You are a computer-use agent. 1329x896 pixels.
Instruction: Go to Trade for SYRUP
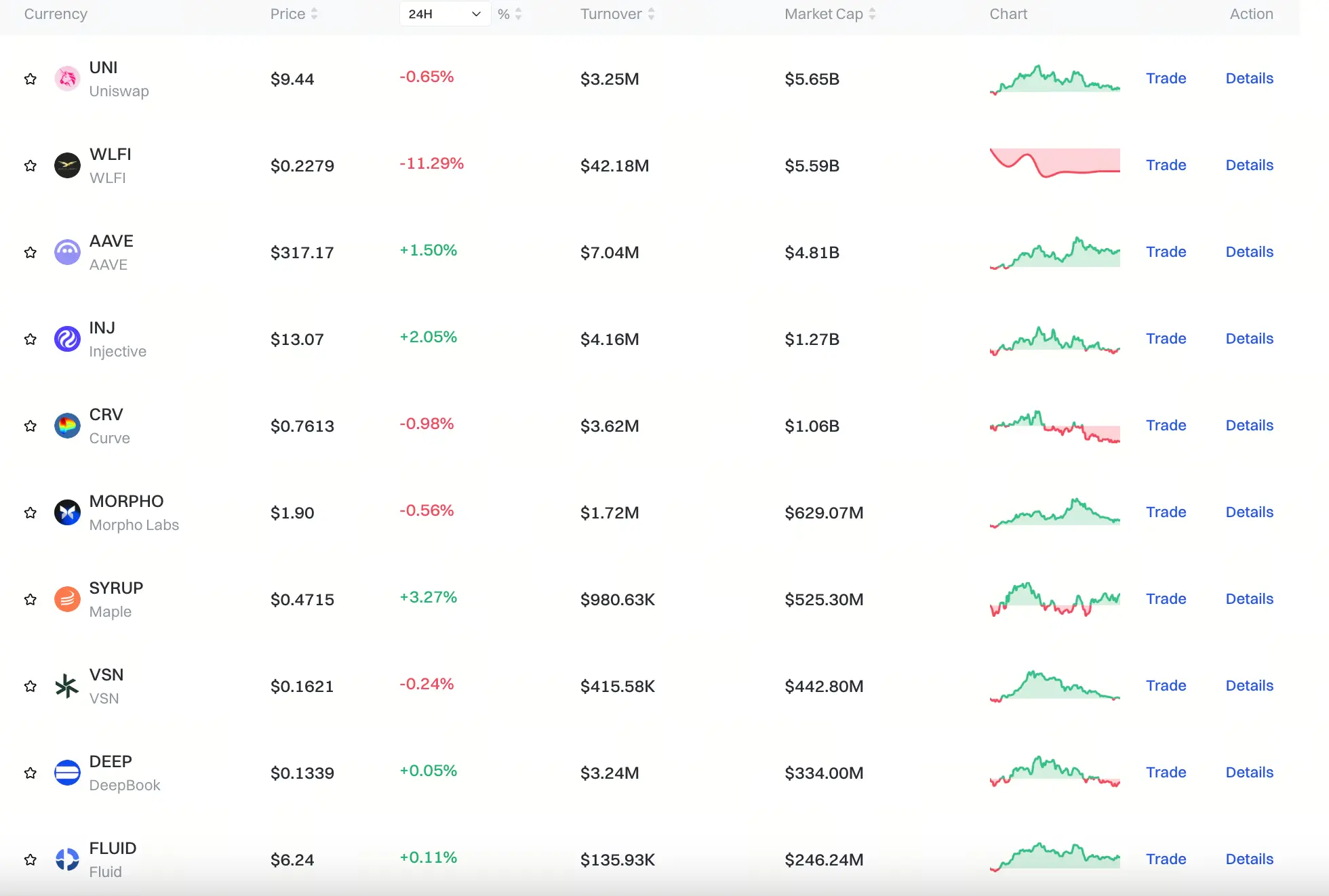1166,599
